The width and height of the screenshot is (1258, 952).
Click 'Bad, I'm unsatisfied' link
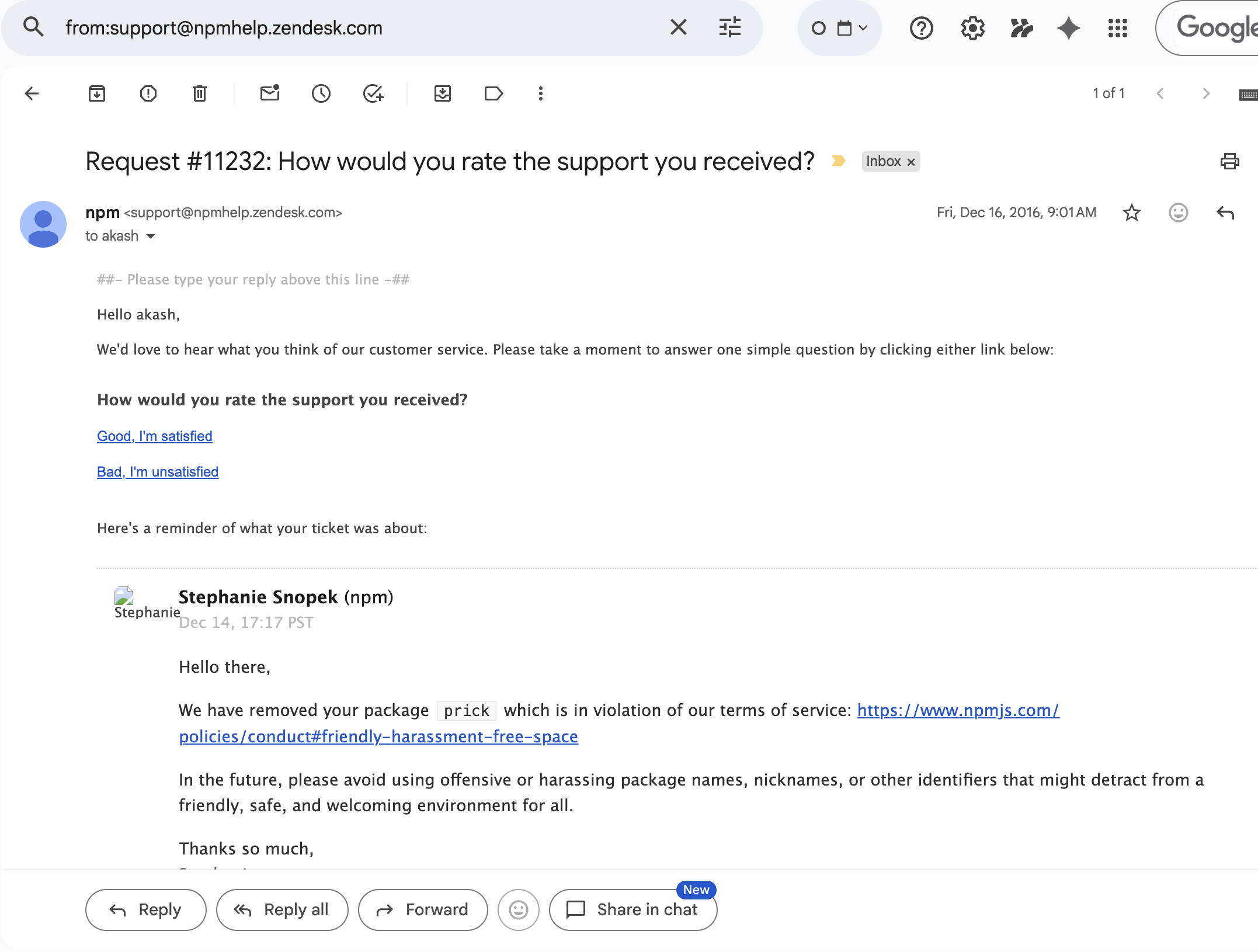[x=158, y=472]
